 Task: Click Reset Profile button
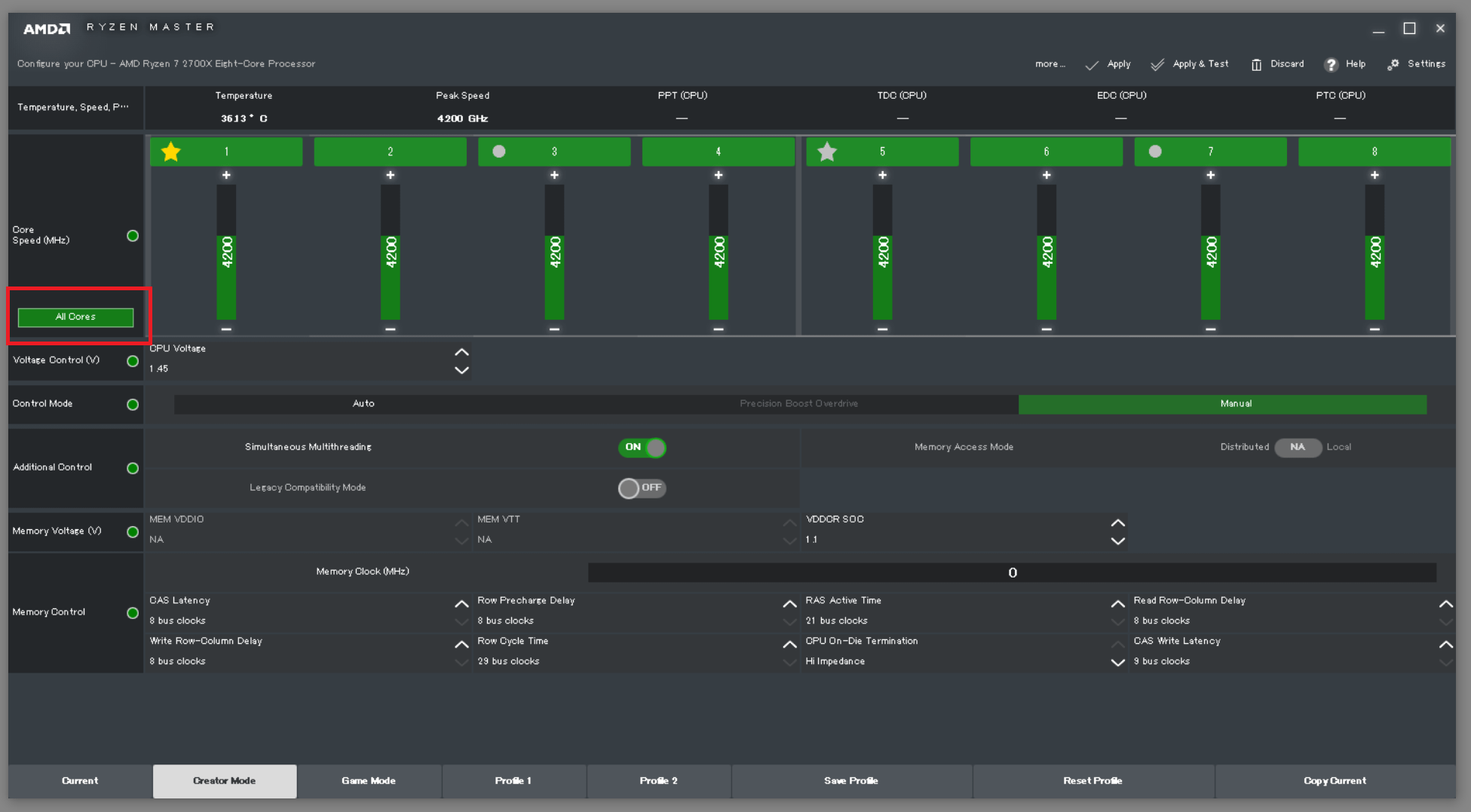pyautogui.click(x=1093, y=781)
